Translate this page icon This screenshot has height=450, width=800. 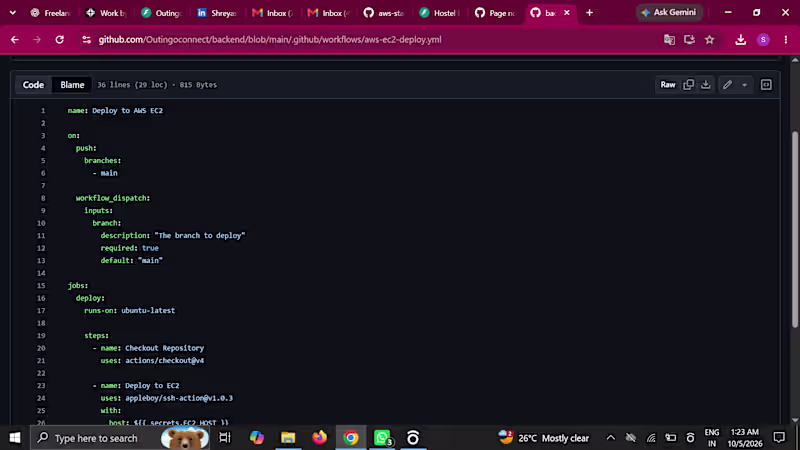click(669, 39)
